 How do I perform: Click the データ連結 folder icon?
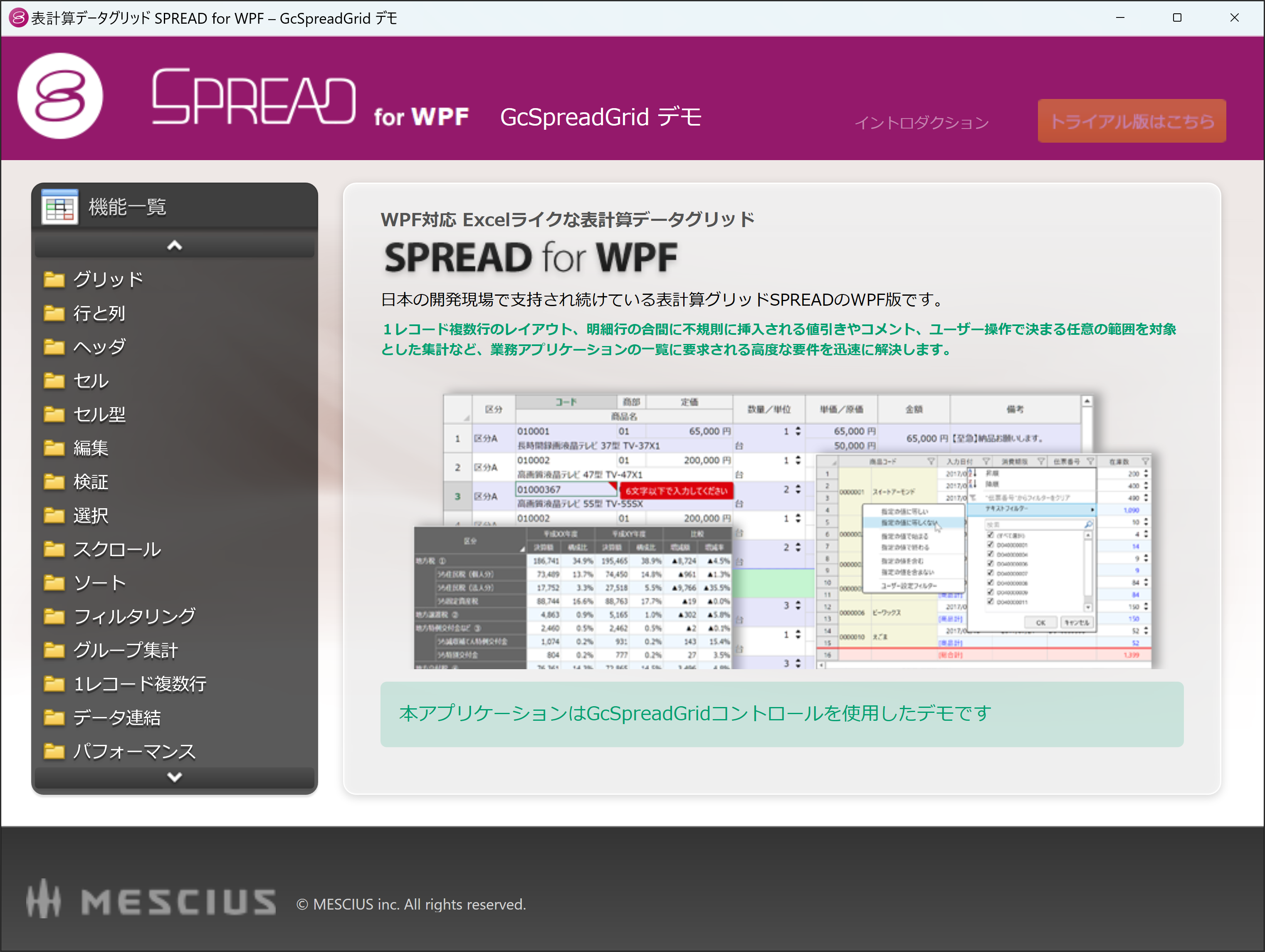[55, 717]
